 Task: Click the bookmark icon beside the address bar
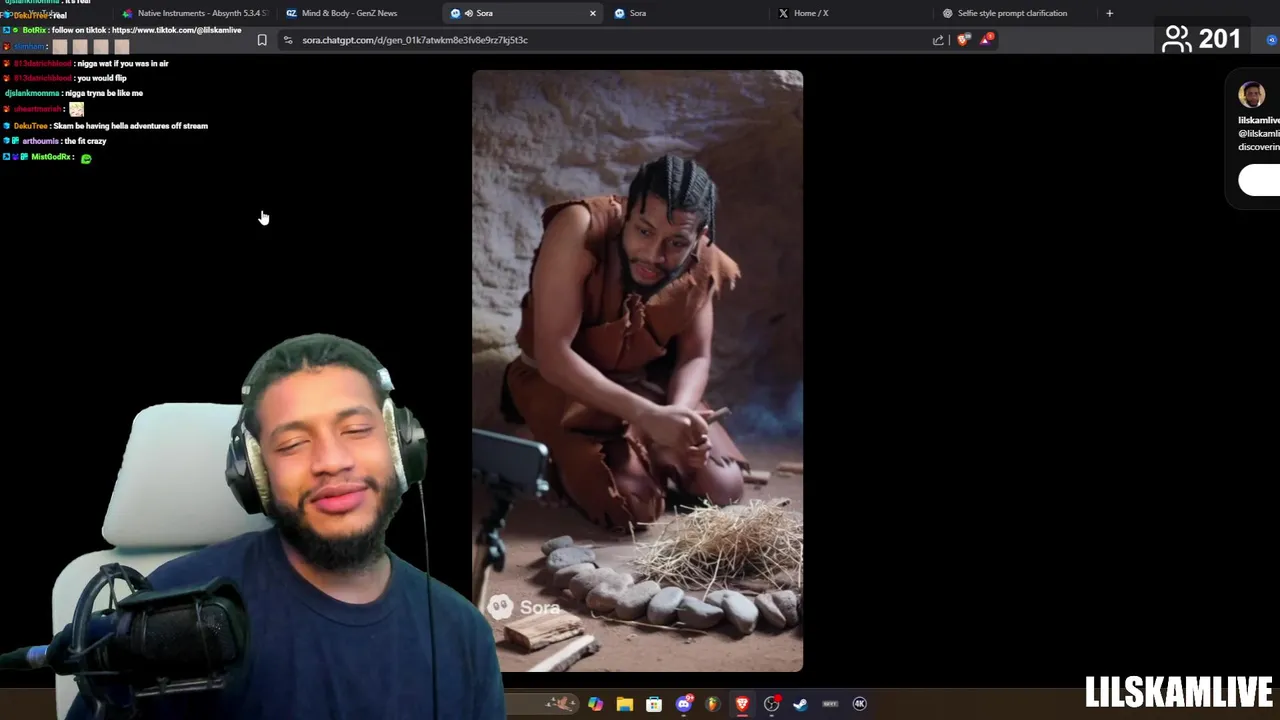pos(262,40)
